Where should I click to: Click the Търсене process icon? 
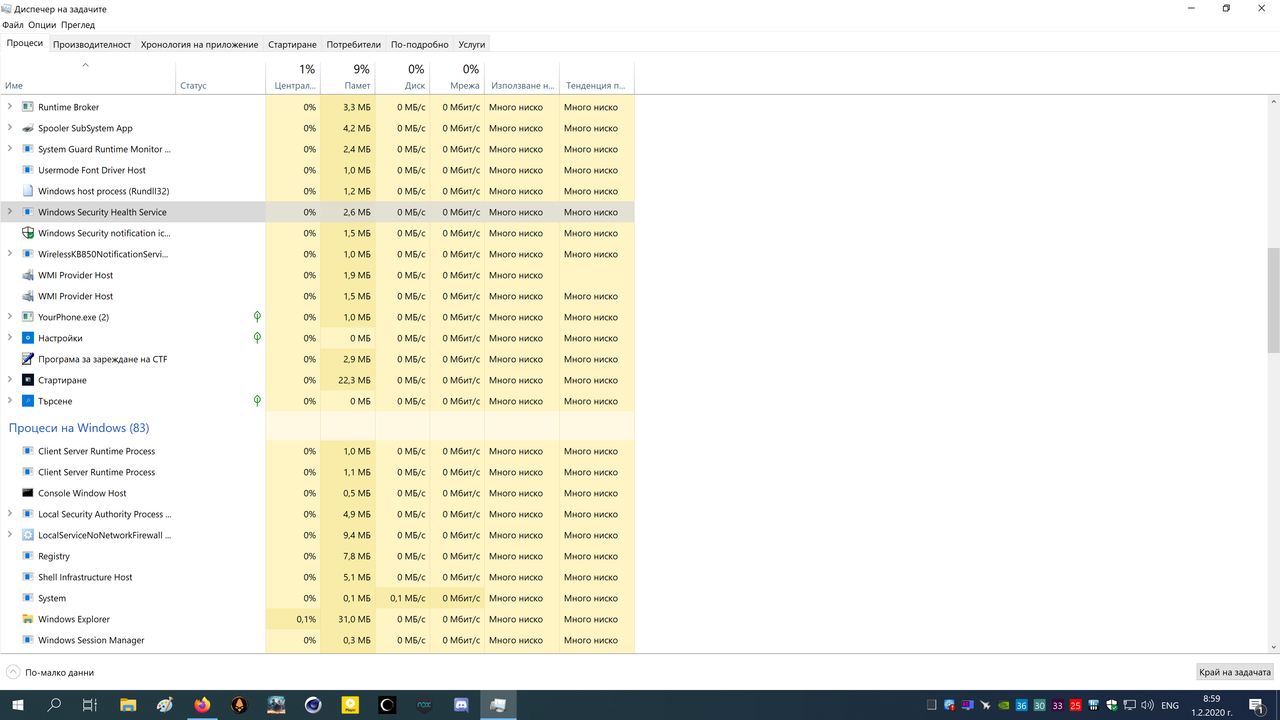28,401
